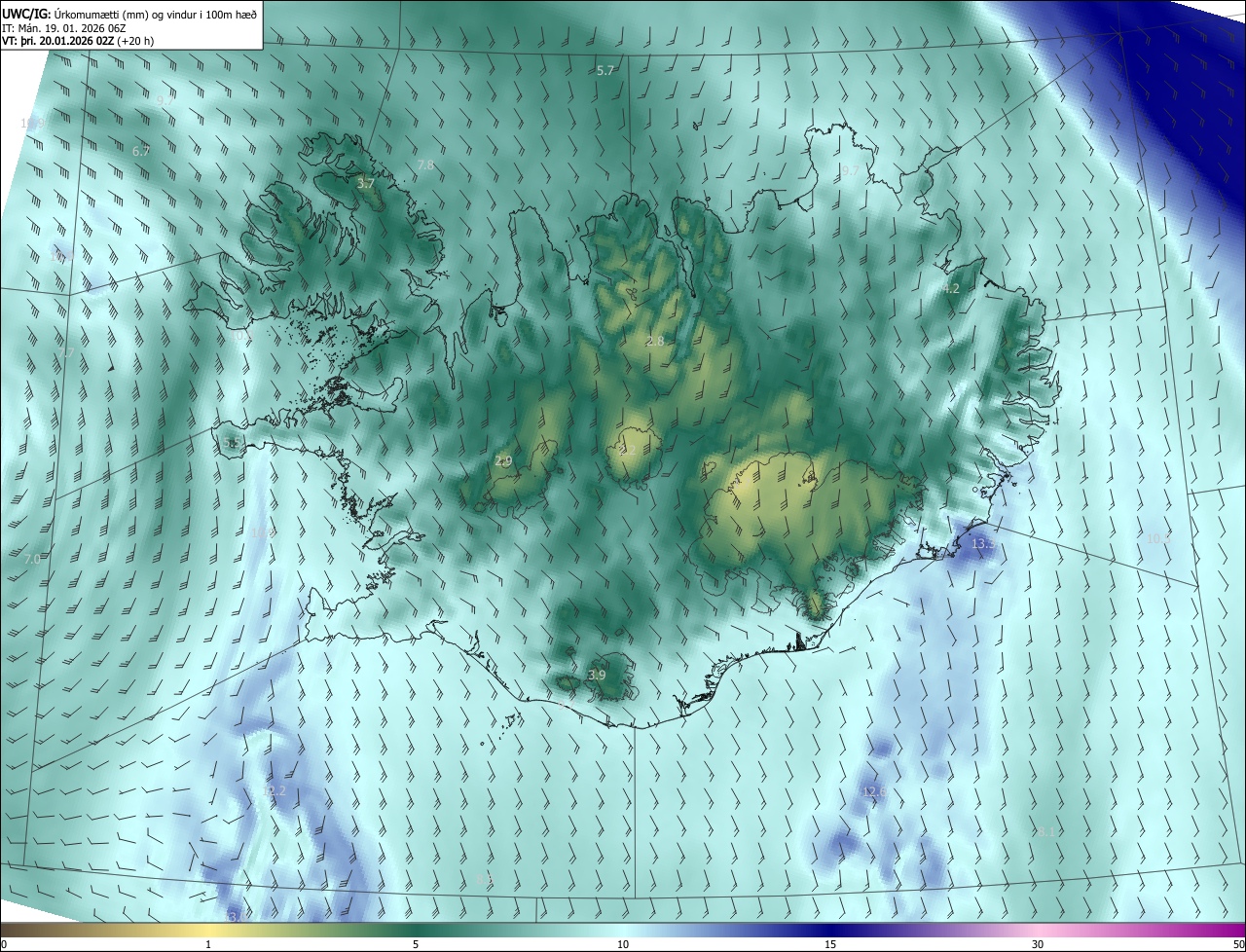
Task: Click the 0 label on the color scale
Action: click(4, 945)
